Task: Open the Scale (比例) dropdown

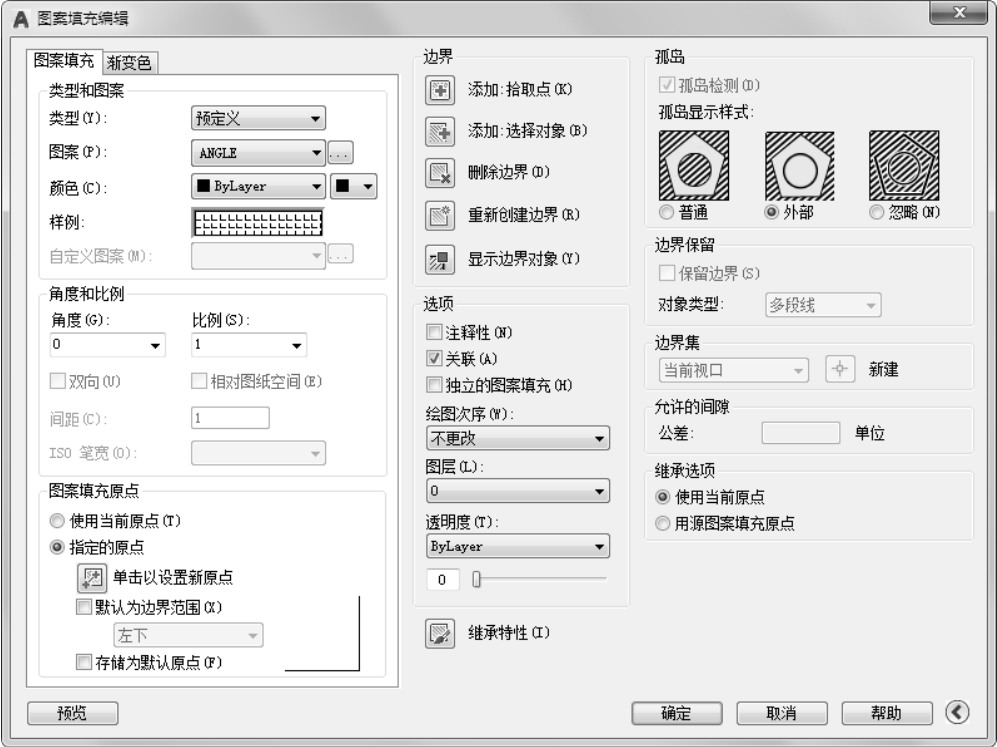Action: [x=249, y=345]
